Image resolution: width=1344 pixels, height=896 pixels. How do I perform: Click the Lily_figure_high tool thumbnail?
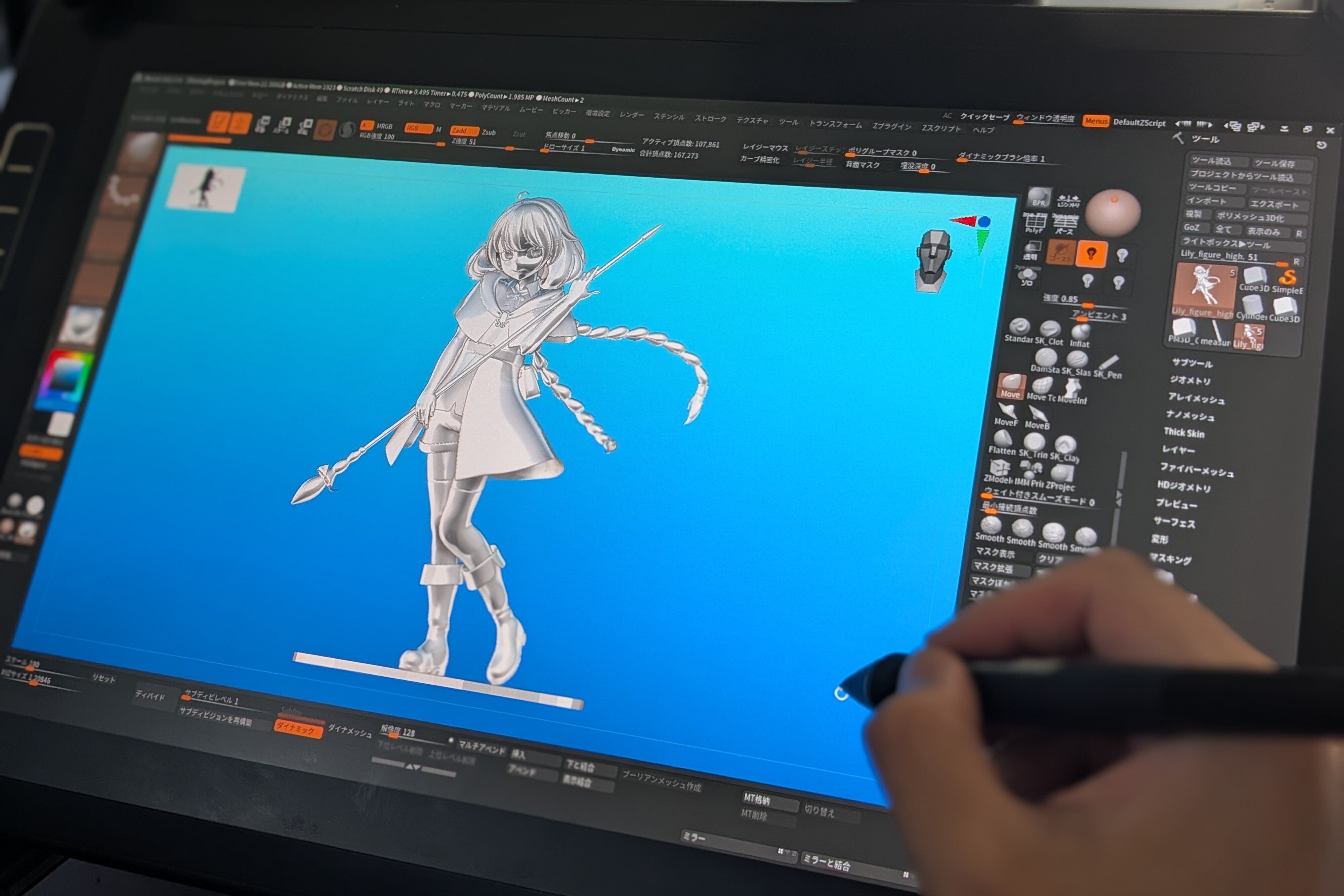pyautogui.click(x=1205, y=289)
